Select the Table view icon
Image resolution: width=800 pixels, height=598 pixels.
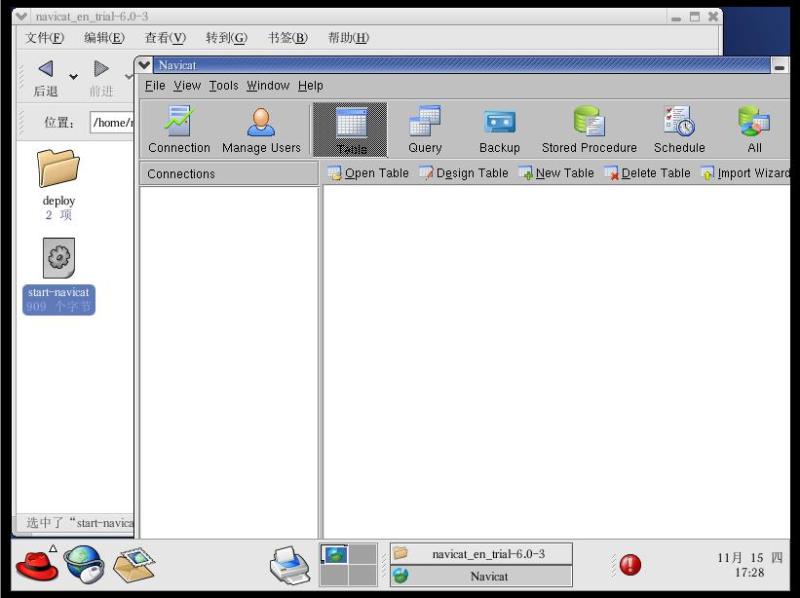coord(350,130)
